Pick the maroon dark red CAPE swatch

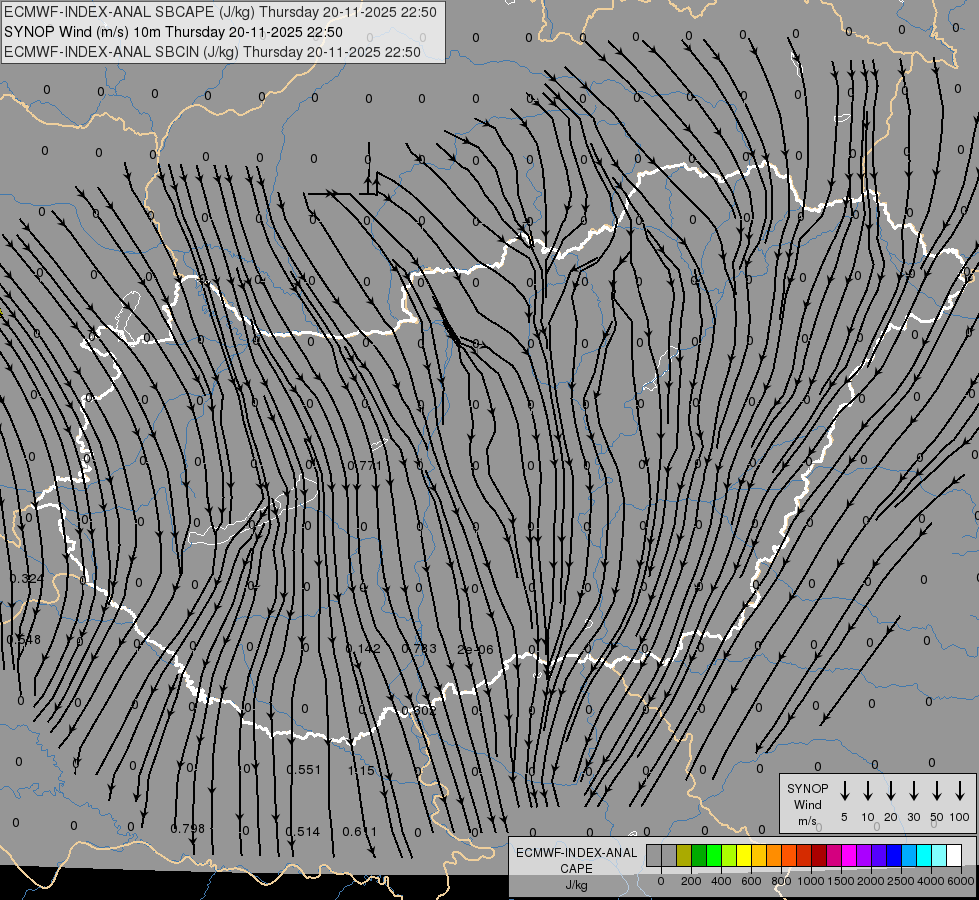click(x=819, y=856)
